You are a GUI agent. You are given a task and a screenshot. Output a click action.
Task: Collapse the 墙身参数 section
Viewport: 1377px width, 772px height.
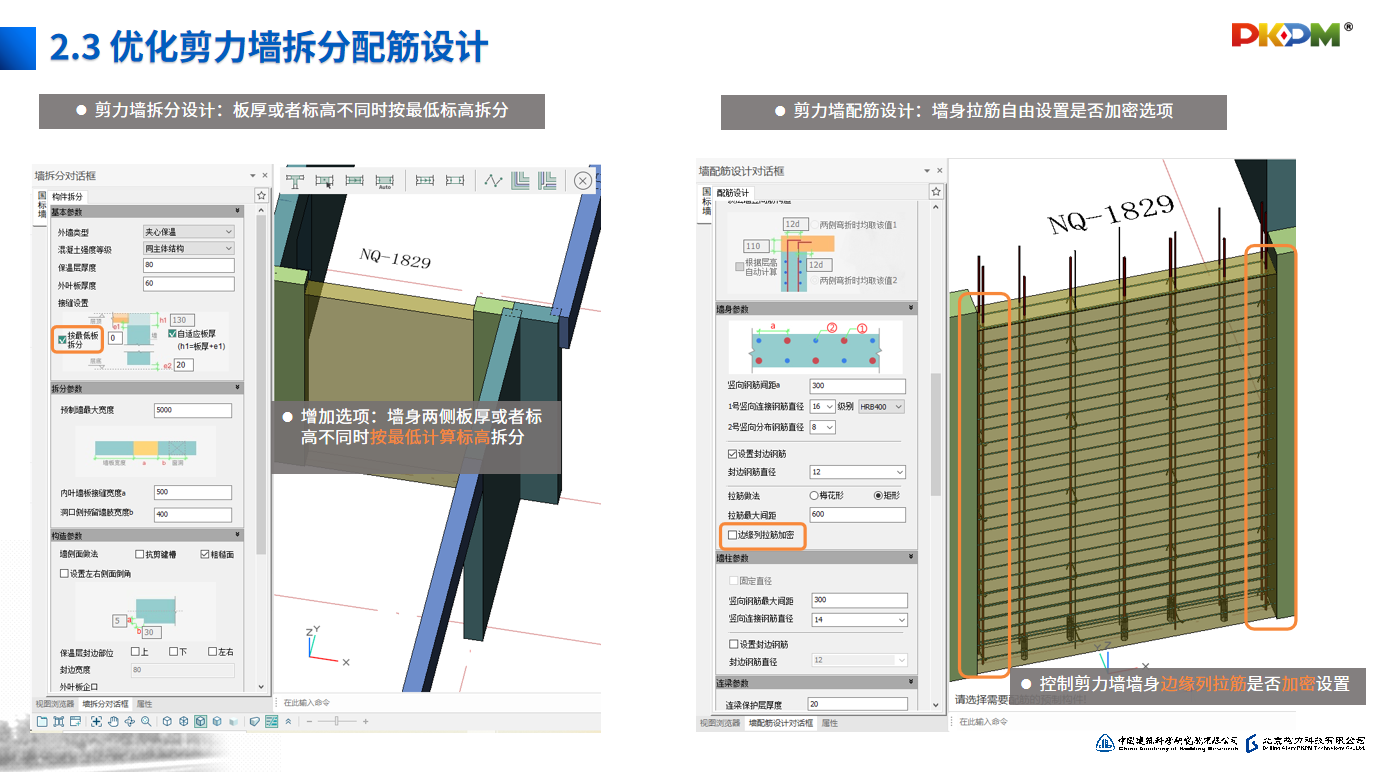point(910,309)
